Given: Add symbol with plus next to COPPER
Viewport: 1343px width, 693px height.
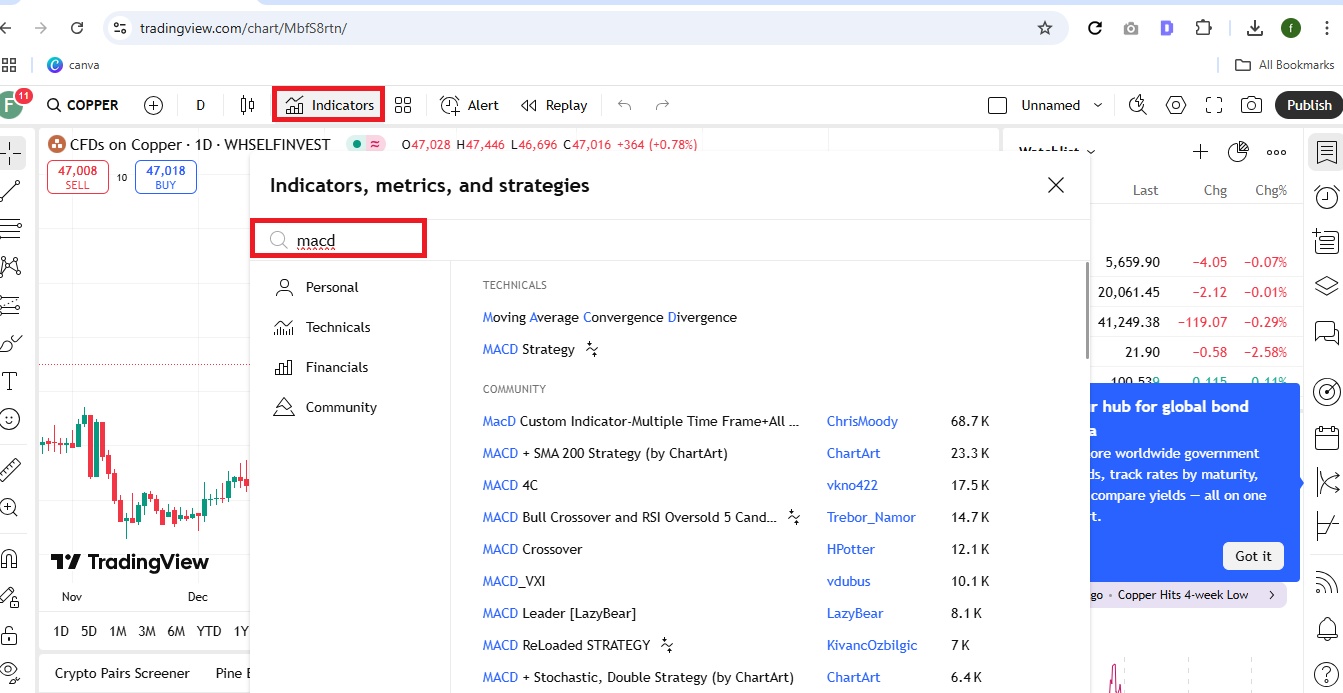Looking at the screenshot, I should [153, 105].
